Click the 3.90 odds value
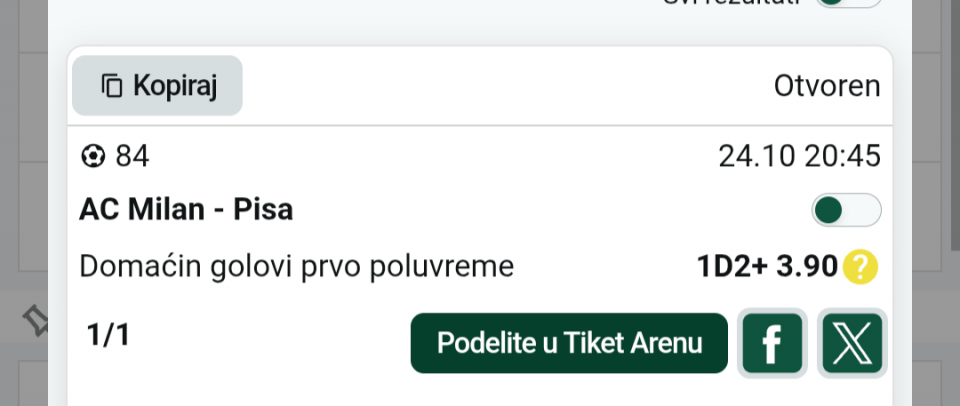Image resolution: width=960 pixels, height=406 pixels. tap(807, 266)
